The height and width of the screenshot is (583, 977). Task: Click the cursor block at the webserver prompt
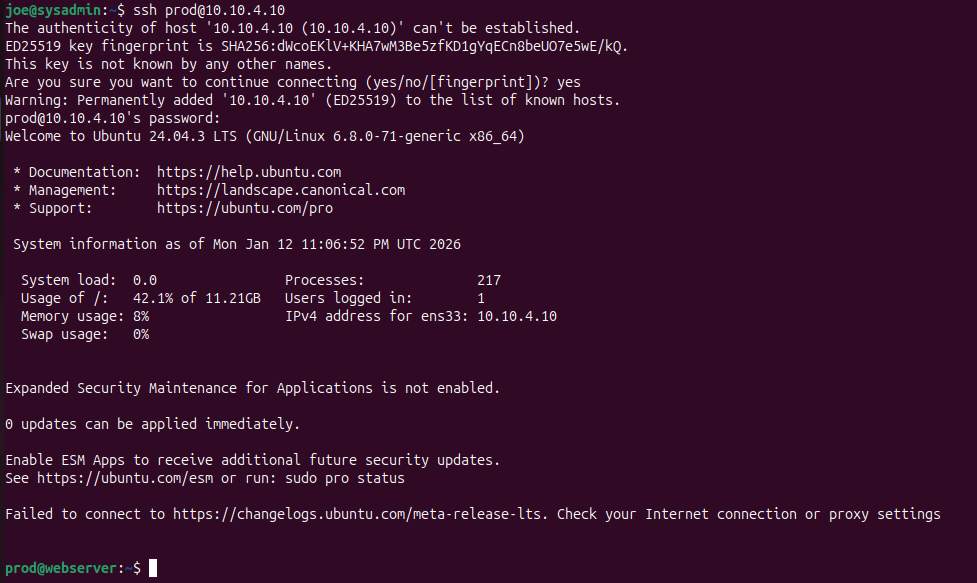153,568
